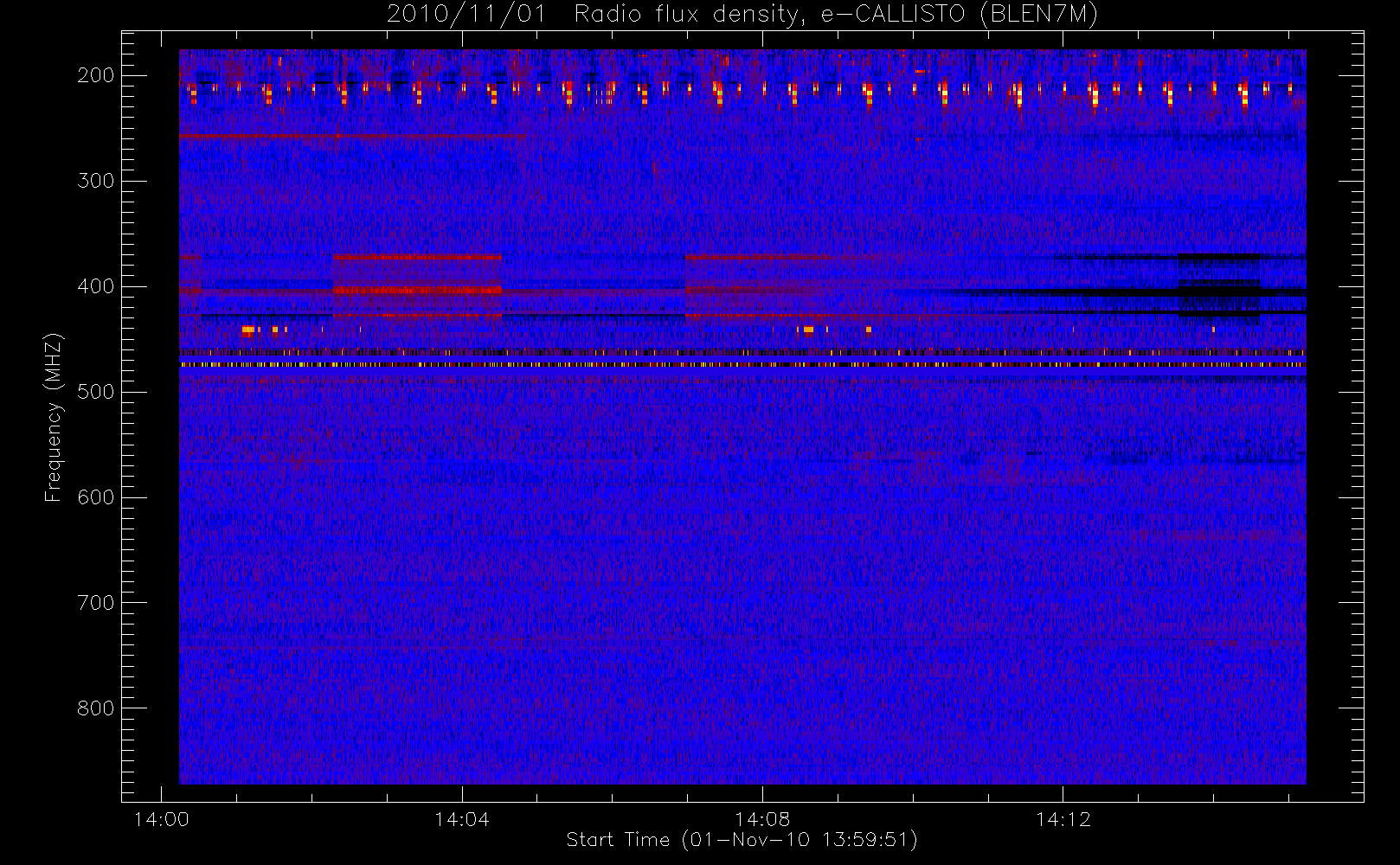Viewport: 1400px width, 865px height.
Task: Click the 14:12 time tick label
Action: click(x=1063, y=819)
